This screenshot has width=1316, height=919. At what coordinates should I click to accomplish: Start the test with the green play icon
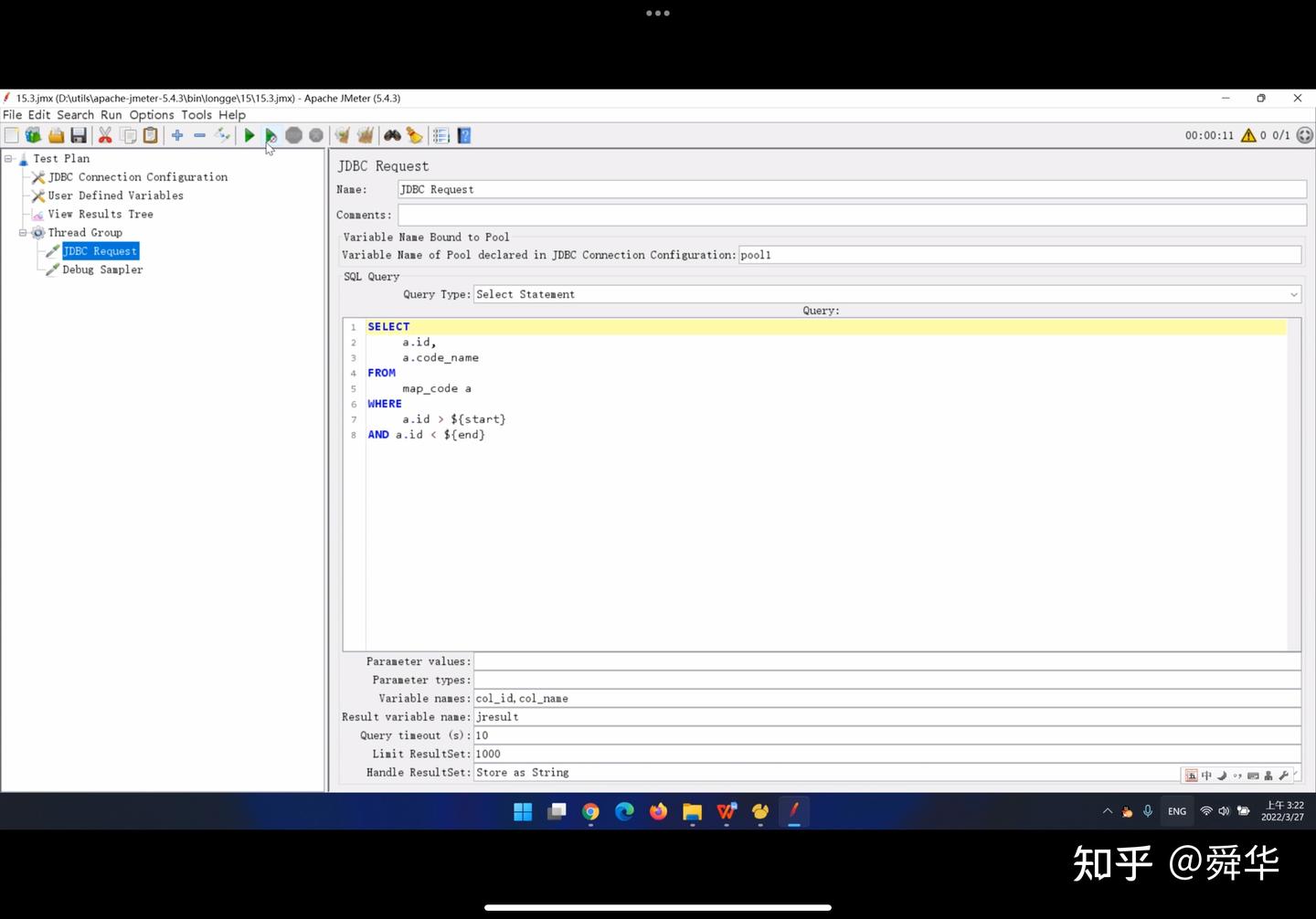[x=249, y=135]
